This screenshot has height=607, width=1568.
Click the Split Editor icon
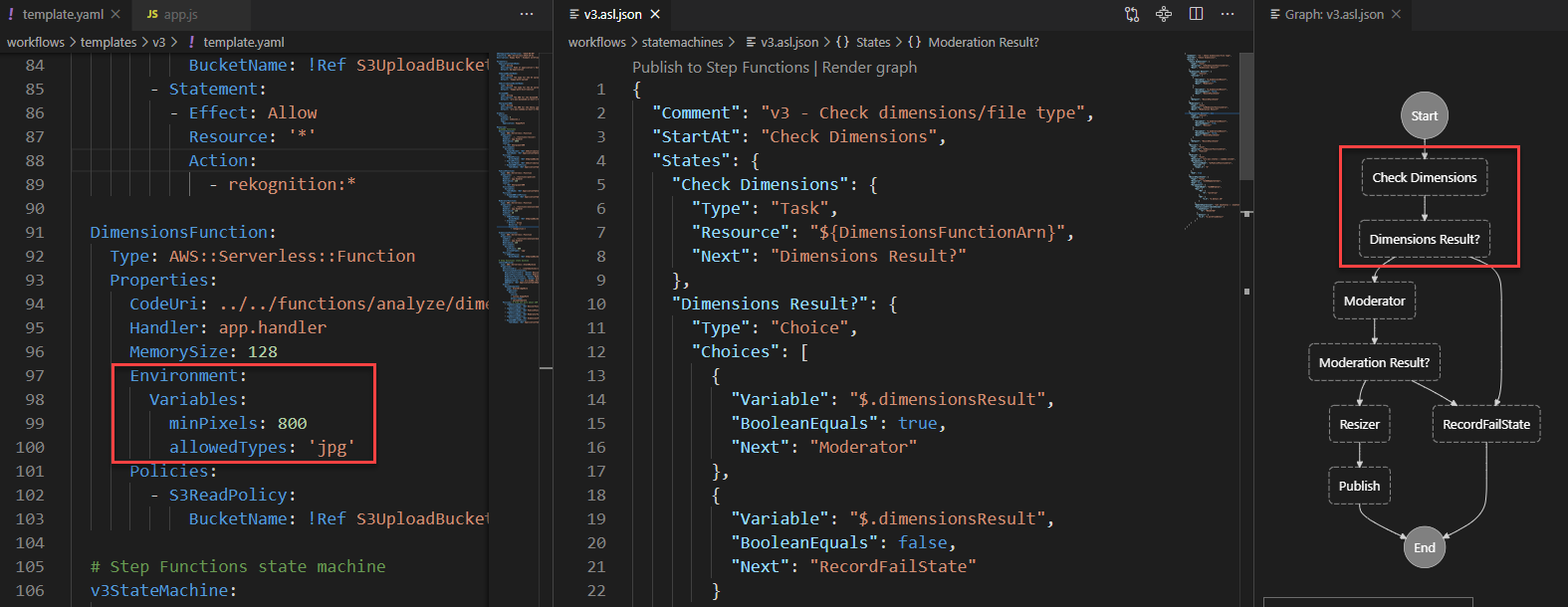pos(1196,14)
